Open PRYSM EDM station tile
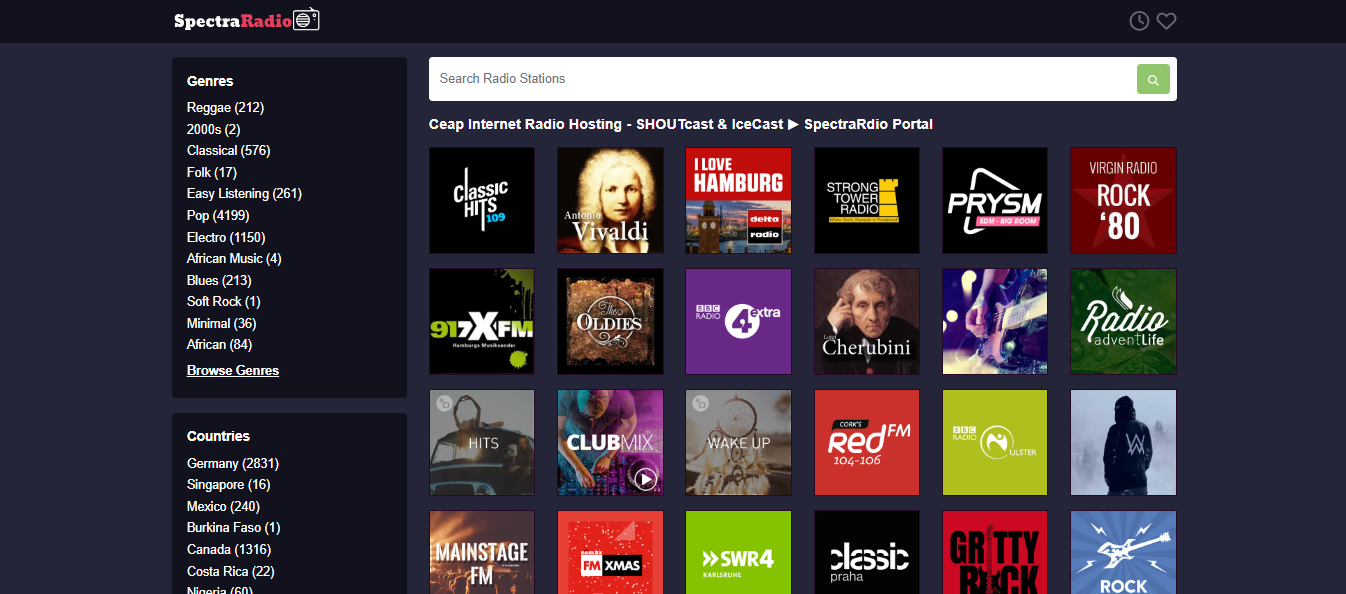Viewport: 1346px width, 594px height. tap(995, 200)
